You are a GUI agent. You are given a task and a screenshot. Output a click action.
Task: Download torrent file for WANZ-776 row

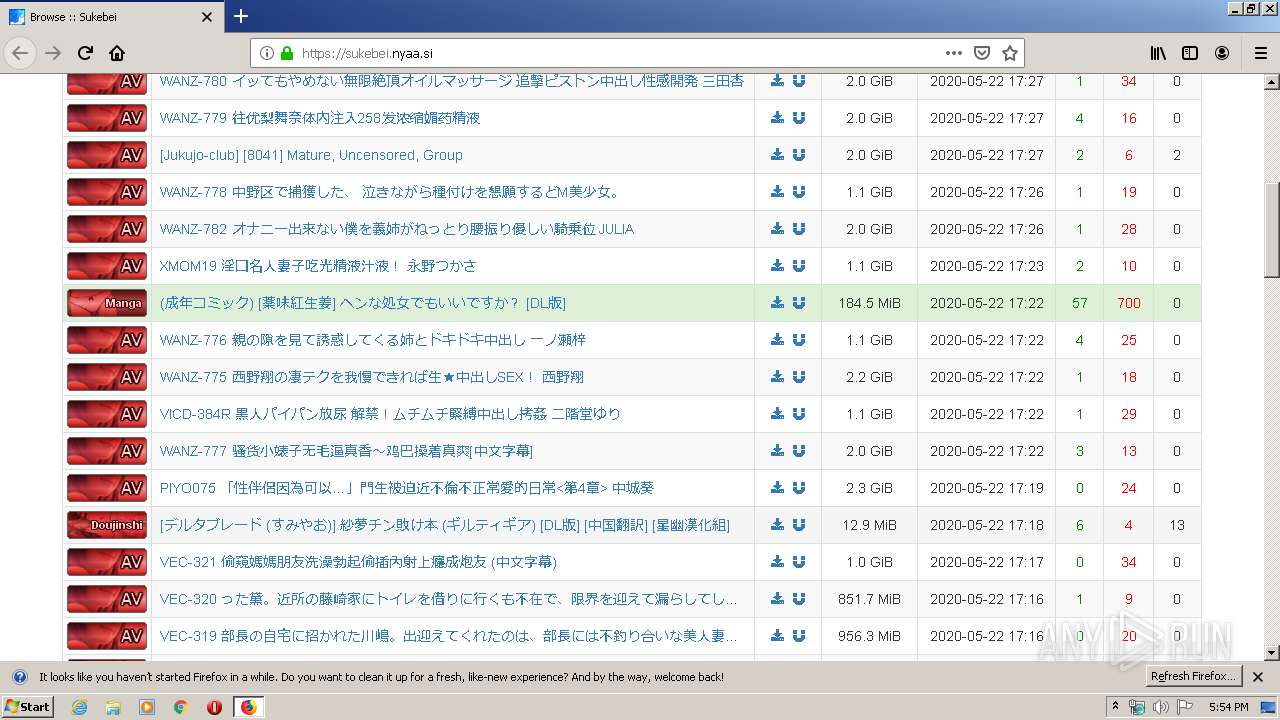tap(777, 340)
